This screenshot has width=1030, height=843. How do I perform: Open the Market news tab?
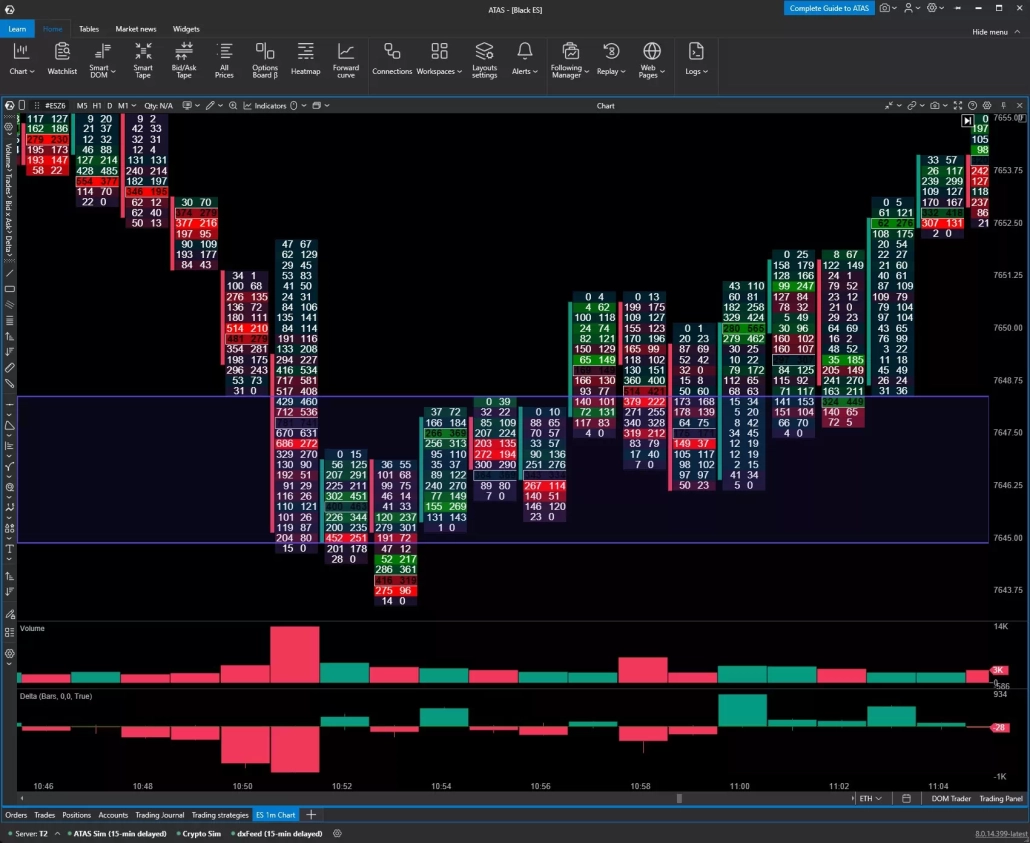point(136,29)
